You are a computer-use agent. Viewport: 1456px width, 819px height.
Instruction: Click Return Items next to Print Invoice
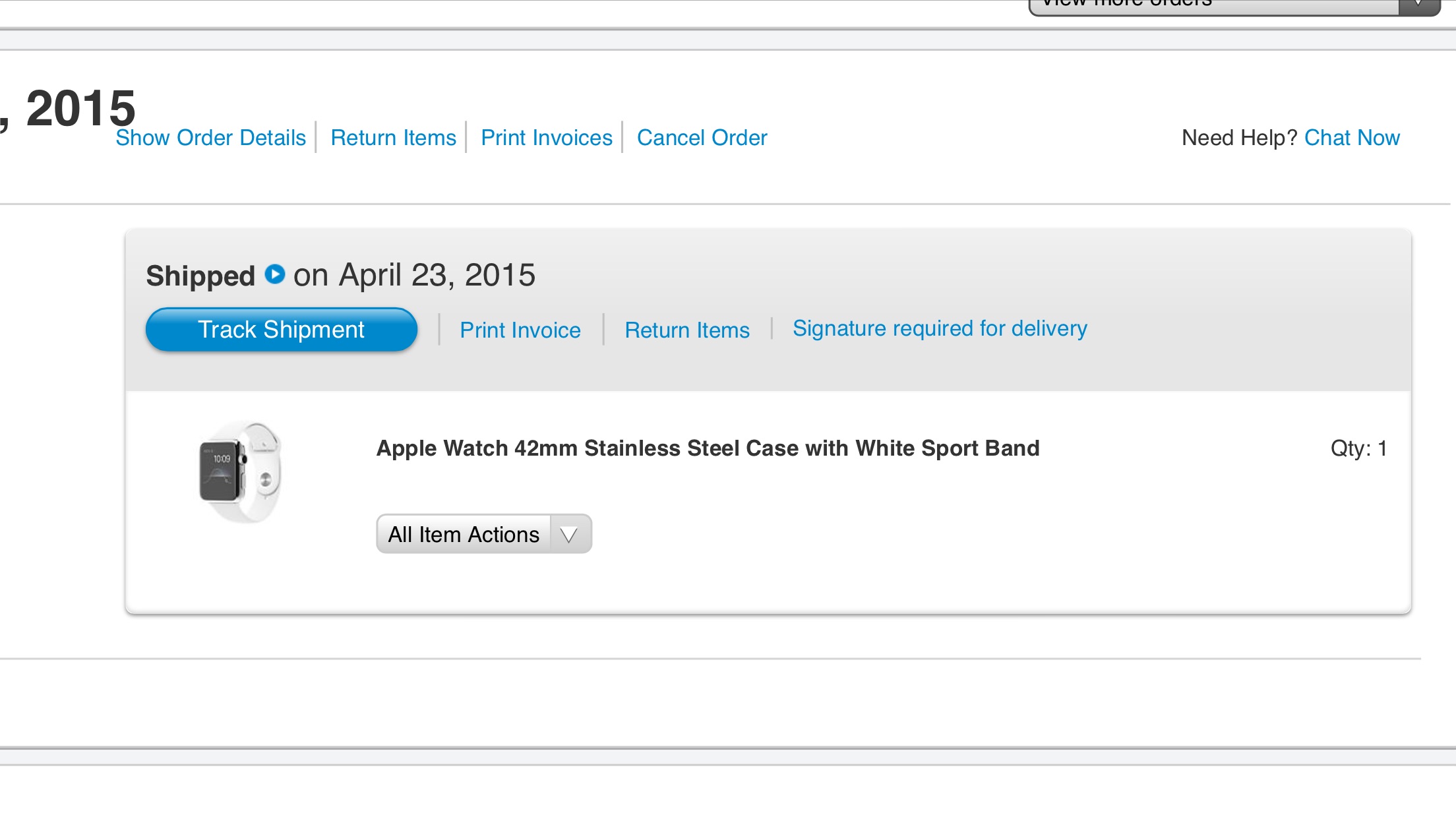tap(687, 330)
